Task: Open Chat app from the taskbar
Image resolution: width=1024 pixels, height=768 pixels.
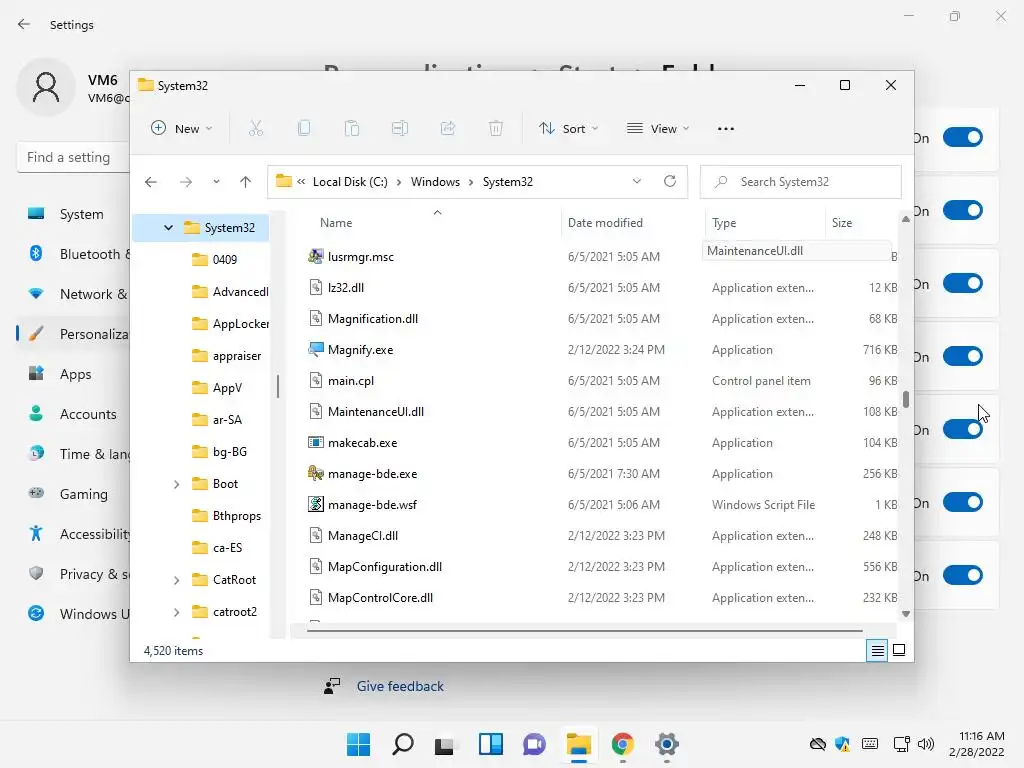Action: tap(534, 744)
